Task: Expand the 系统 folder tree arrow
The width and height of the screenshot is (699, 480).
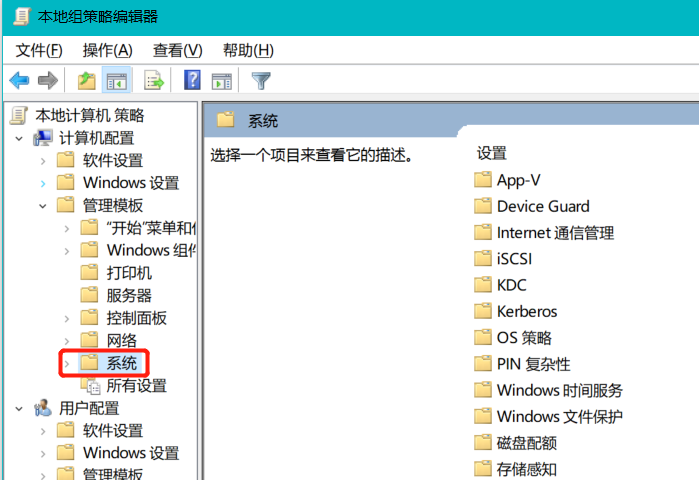Action: click(67, 363)
